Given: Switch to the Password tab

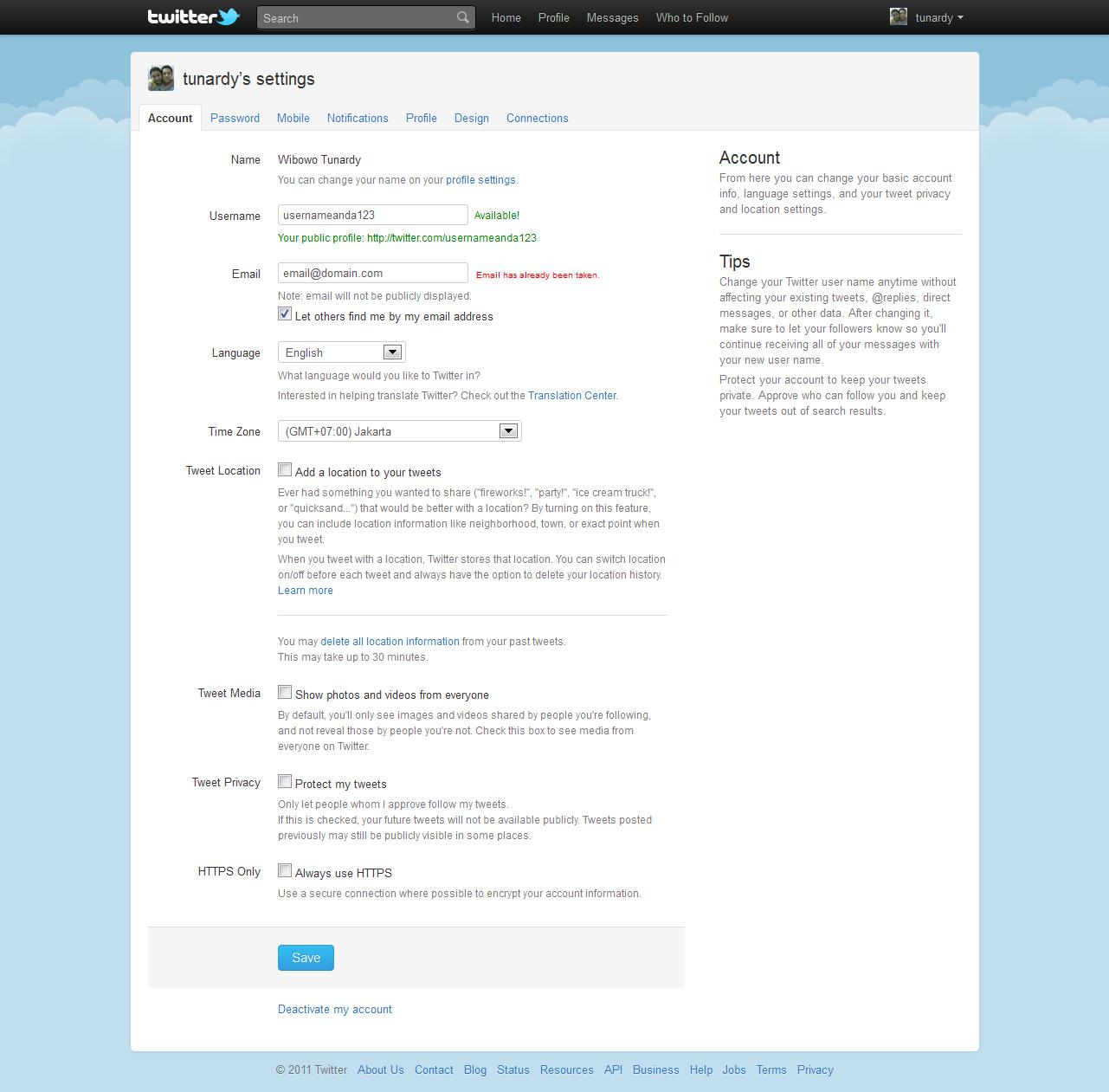Looking at the screenshot, I should pos(235,118).
